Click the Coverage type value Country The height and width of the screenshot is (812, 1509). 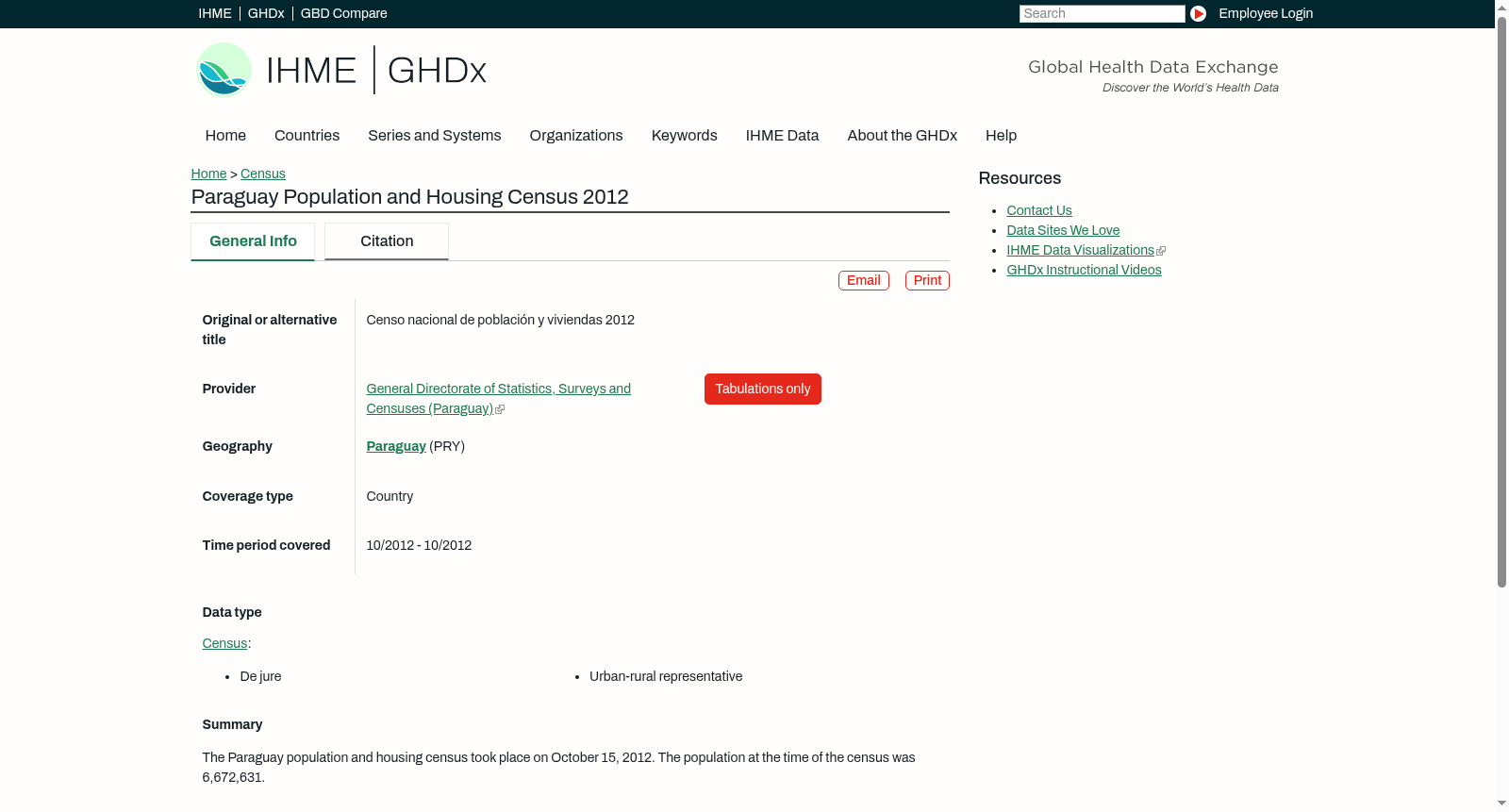click(x=390, y=497)
